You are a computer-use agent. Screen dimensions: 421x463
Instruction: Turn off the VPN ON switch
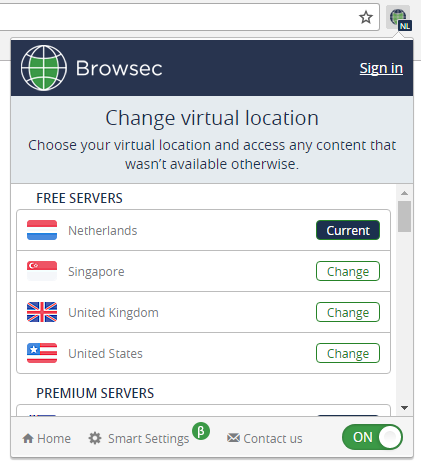click(372, 437)
